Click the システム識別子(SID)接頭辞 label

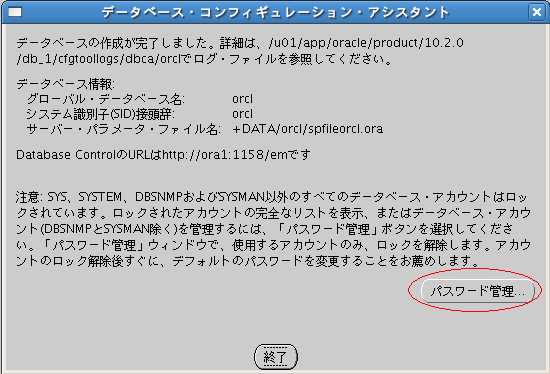pos(100,114)
